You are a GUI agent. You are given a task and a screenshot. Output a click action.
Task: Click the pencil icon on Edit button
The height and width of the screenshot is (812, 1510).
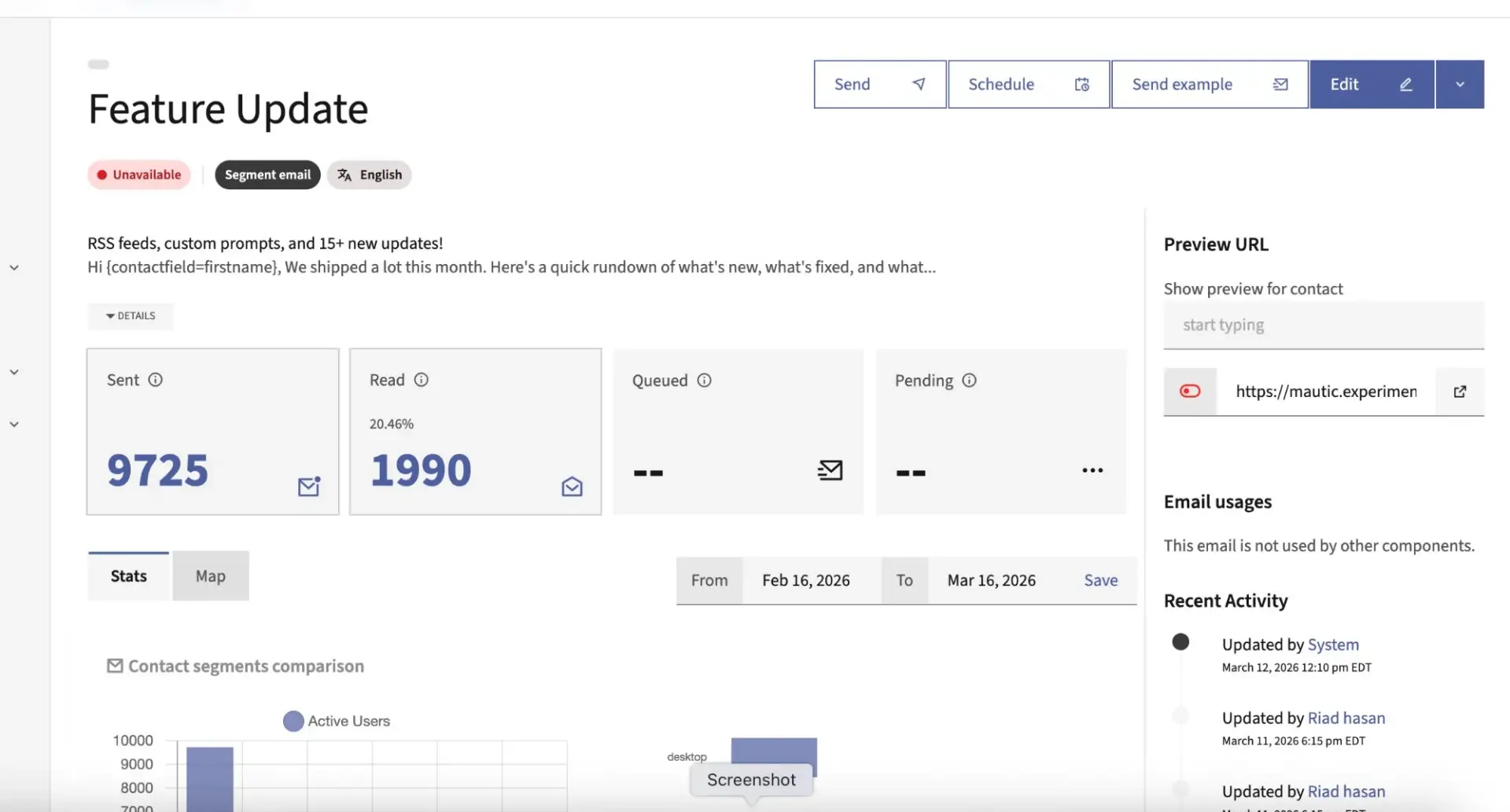[x=1407, y=84]
